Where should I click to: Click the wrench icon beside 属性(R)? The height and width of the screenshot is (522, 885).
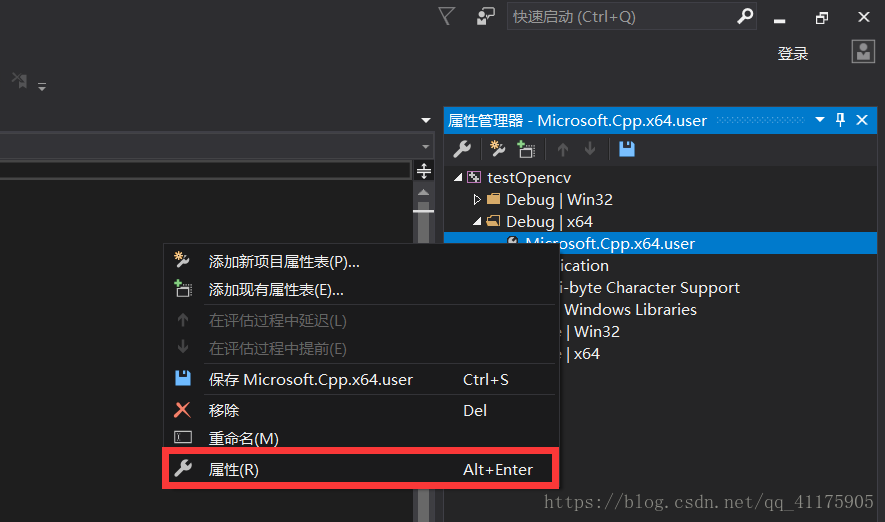[183, 468]
